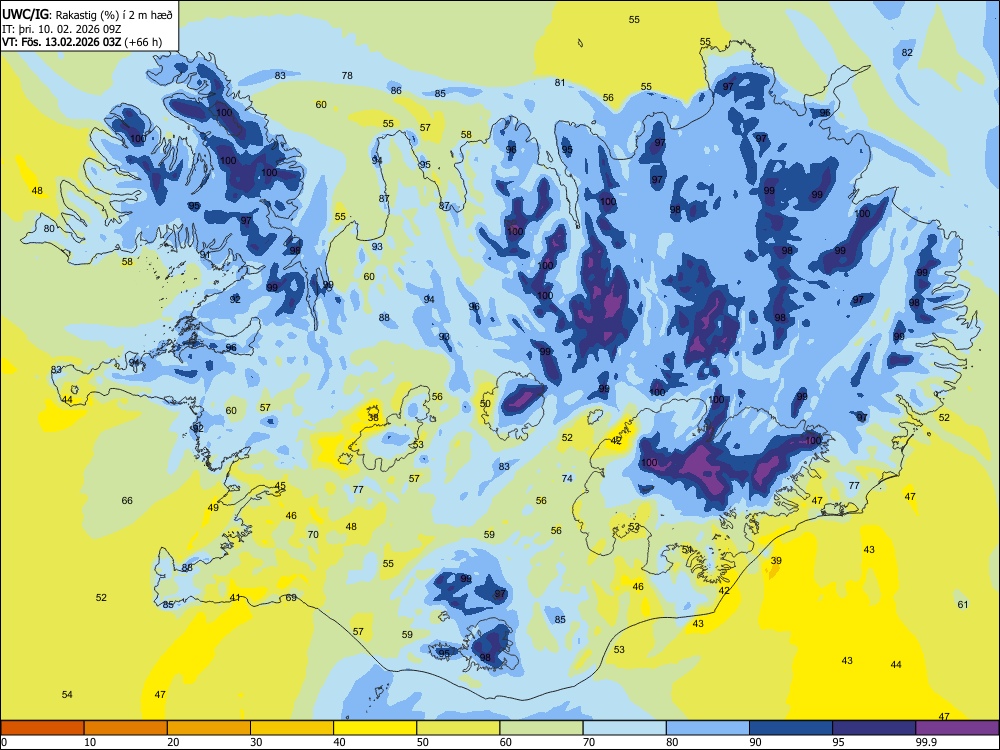Select the purple above-99.9 legend swatch
1000x750 pixels.
pos(957,728)
